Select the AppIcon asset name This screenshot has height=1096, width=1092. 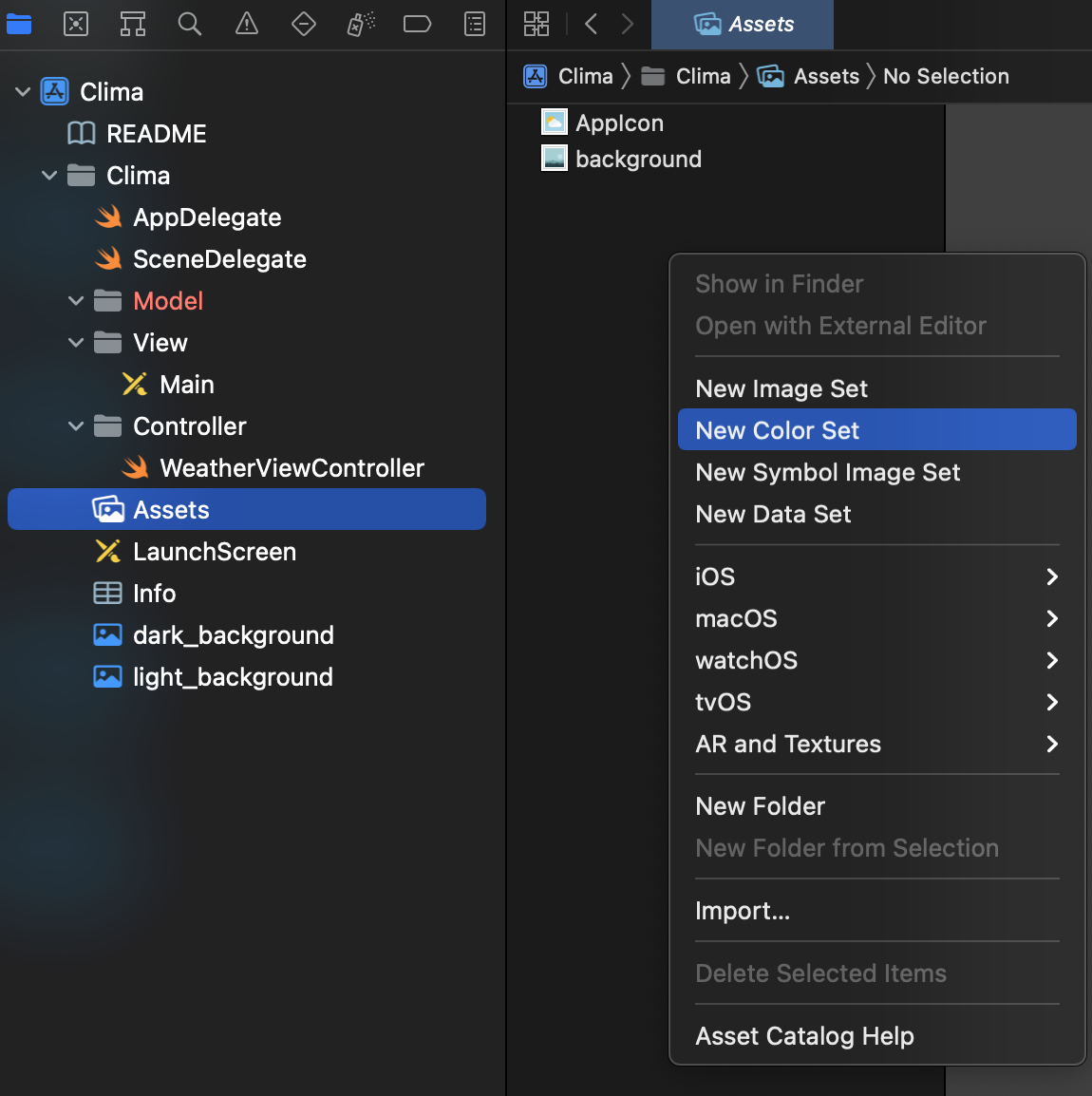tap(620, 123)
